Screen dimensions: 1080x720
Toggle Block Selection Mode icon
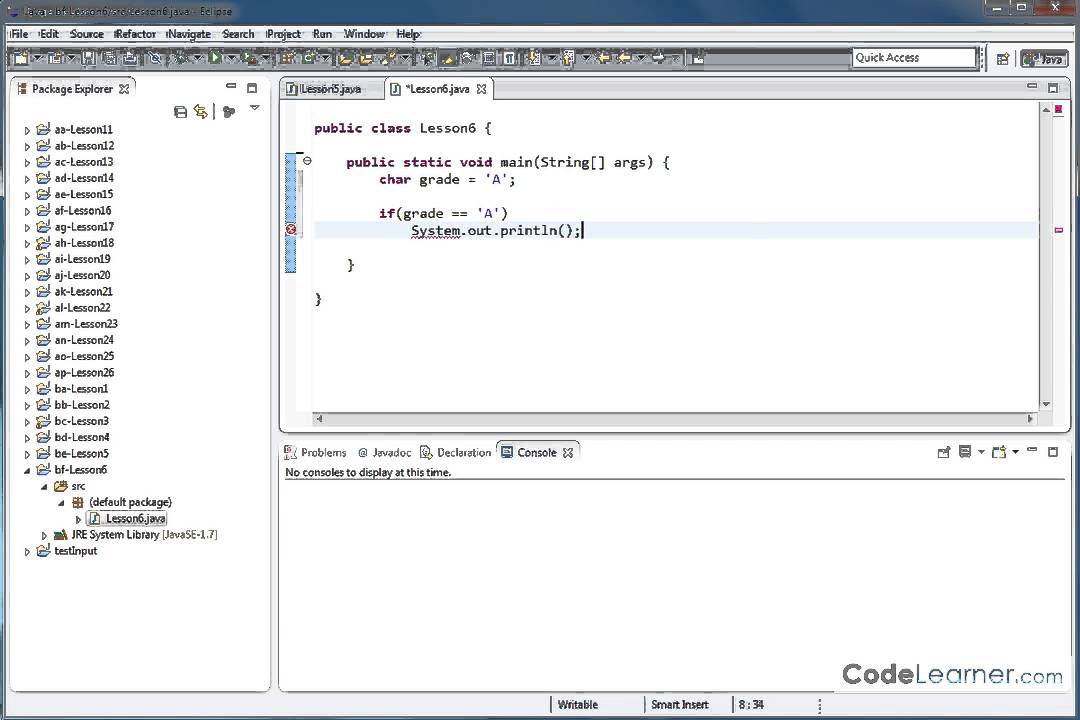488,59
